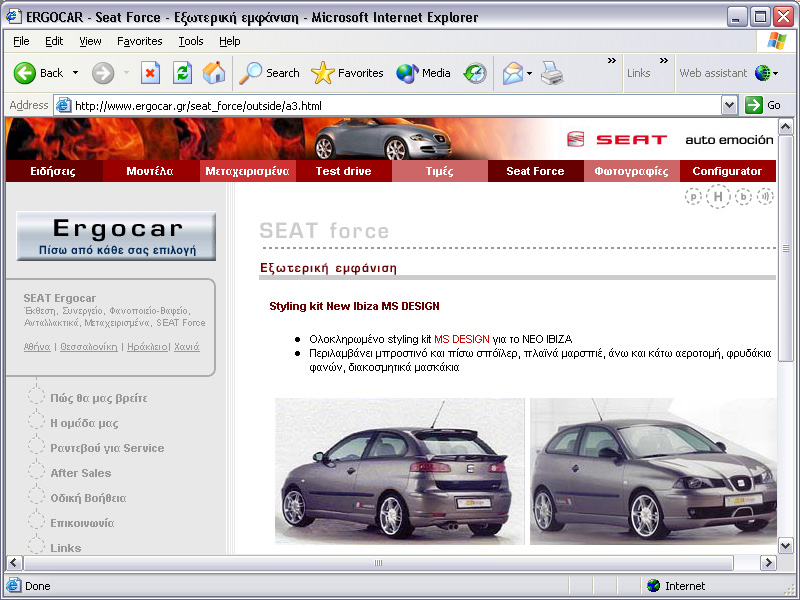Stop loading the page
The image size is (800, 600).
click(x=150, y=73)
